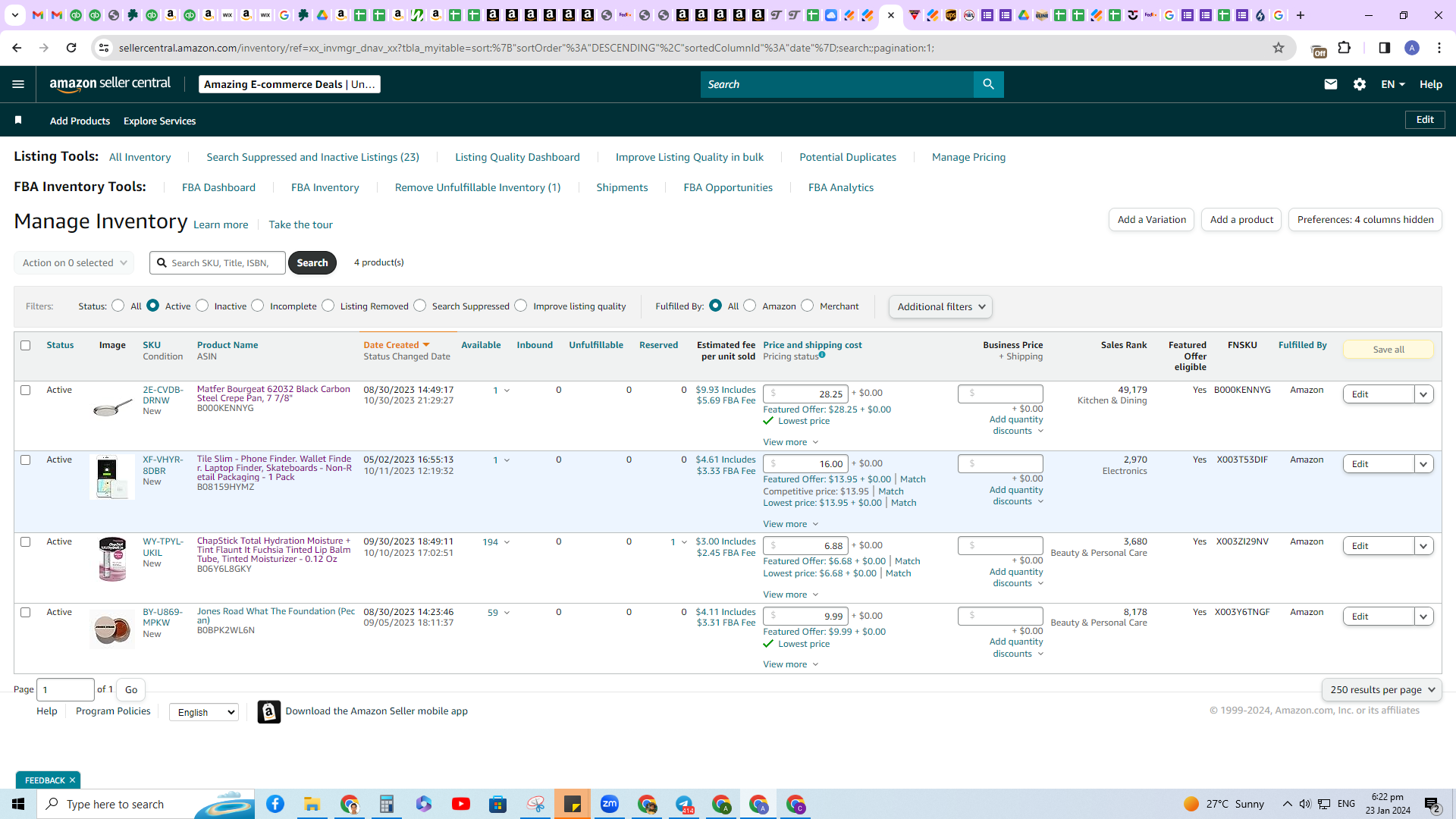Click the Take the tour link

pyautogui.click(x=300, y=224)
